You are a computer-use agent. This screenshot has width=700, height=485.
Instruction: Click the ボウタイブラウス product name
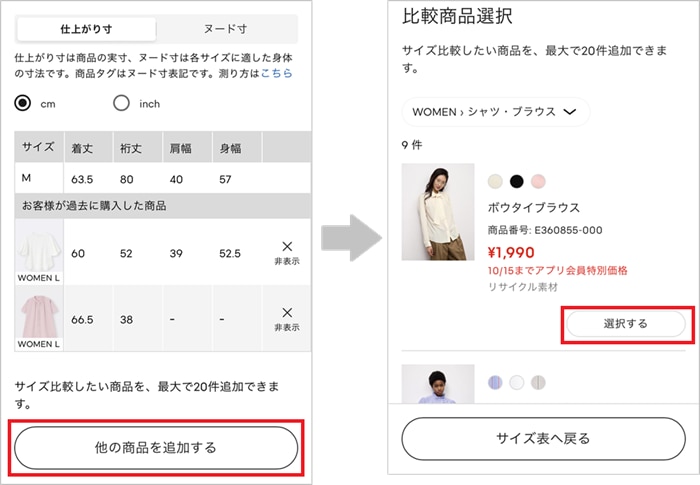tap(534, 208)
